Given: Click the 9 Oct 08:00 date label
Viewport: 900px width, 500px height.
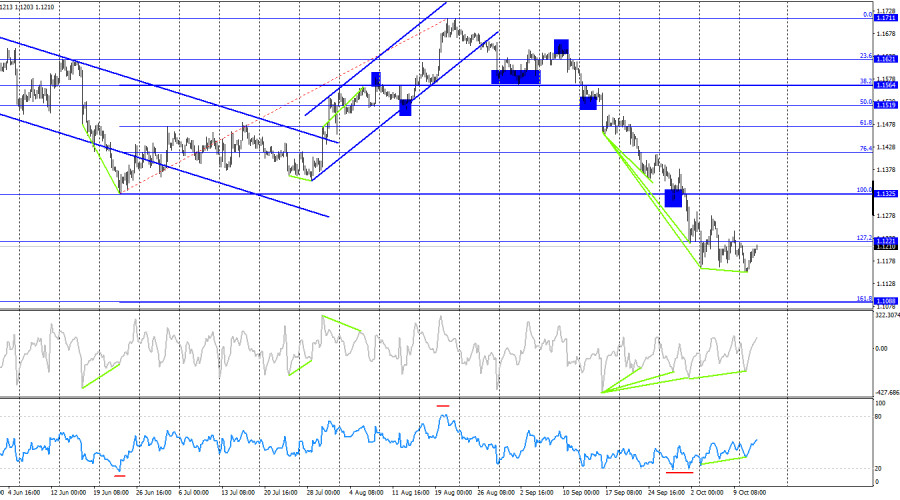Looking at the screenshot, I should pos(749,493).
